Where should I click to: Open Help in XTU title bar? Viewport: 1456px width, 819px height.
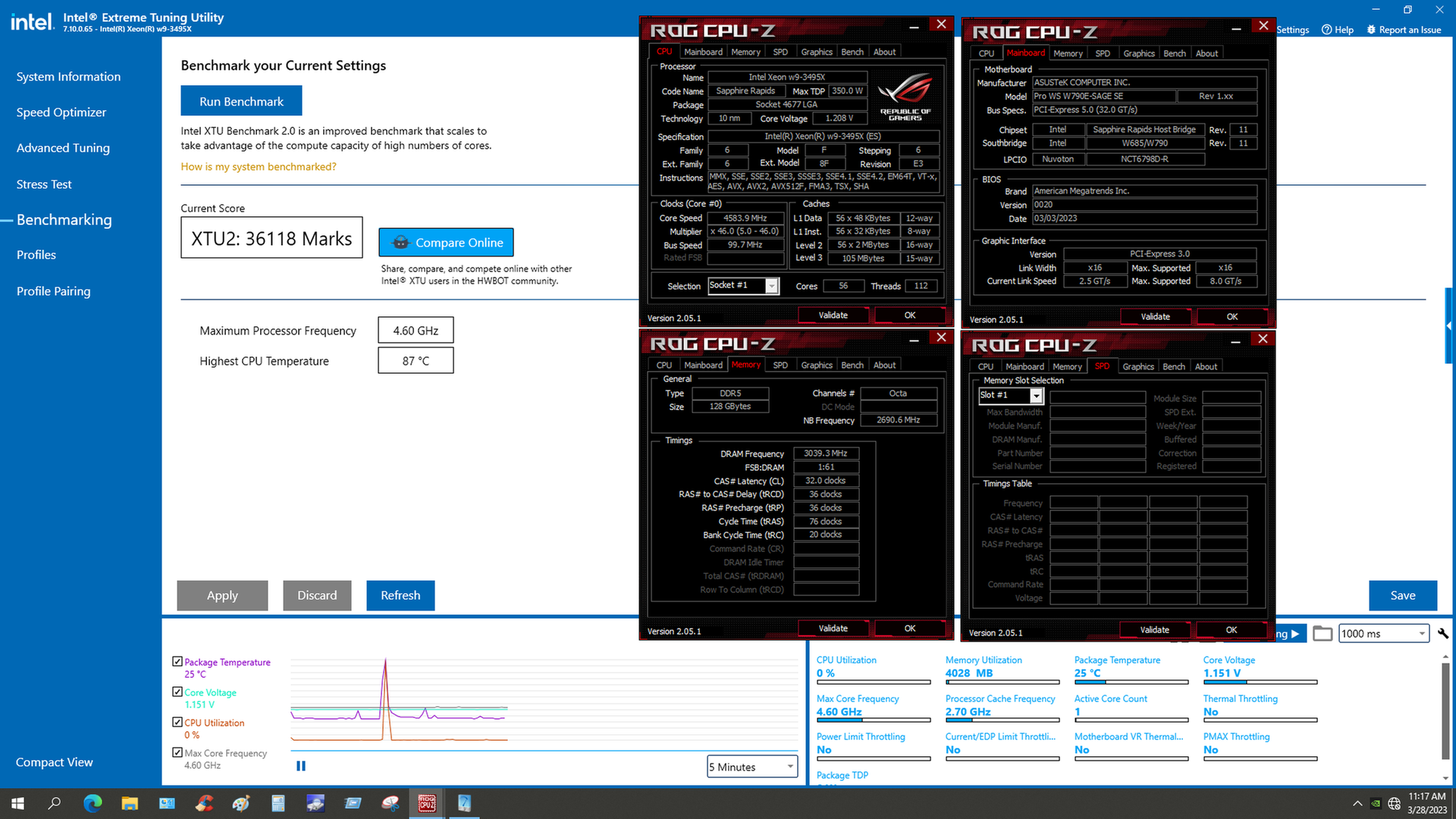click(1338, 30)
